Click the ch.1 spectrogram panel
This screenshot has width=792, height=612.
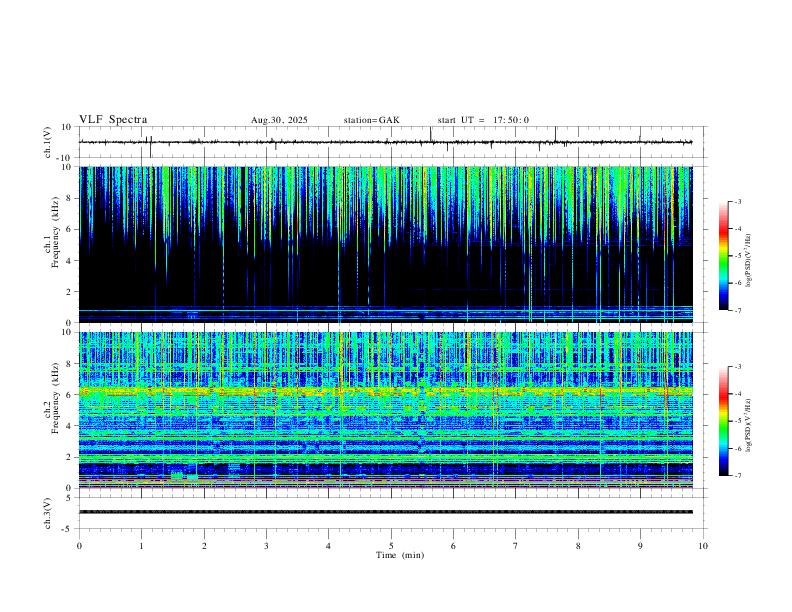tap(385, 244)
